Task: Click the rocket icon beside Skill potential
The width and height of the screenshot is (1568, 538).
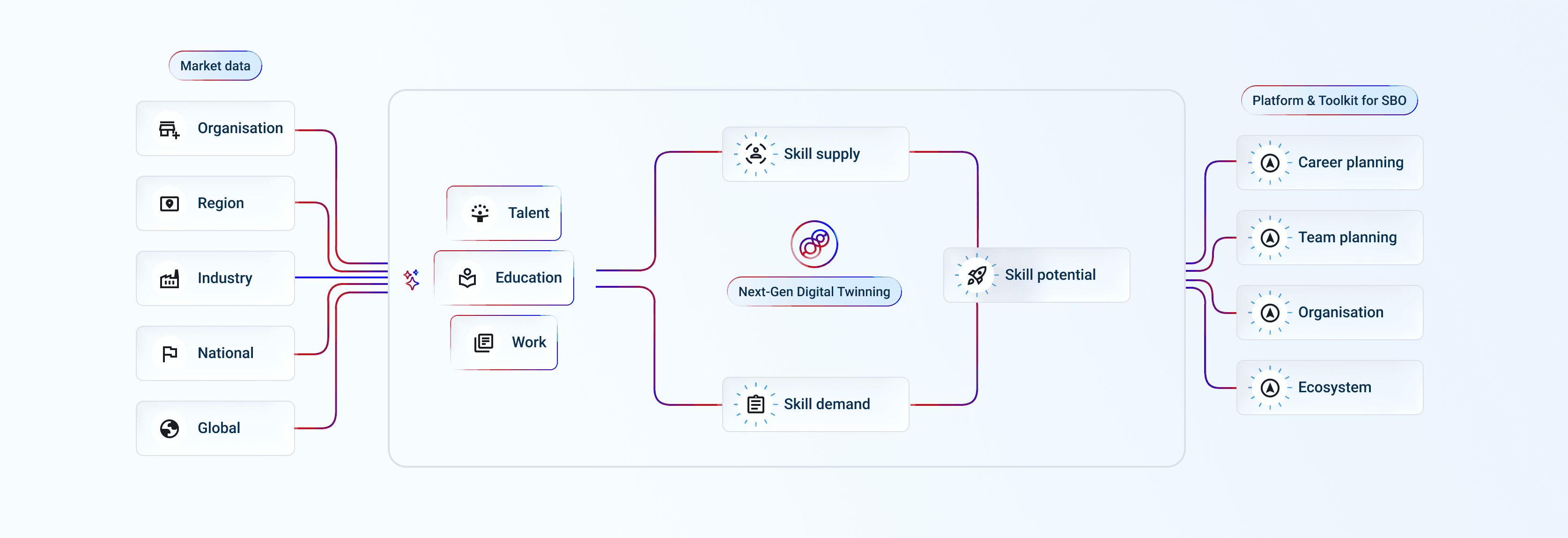Action: point(976,276)
